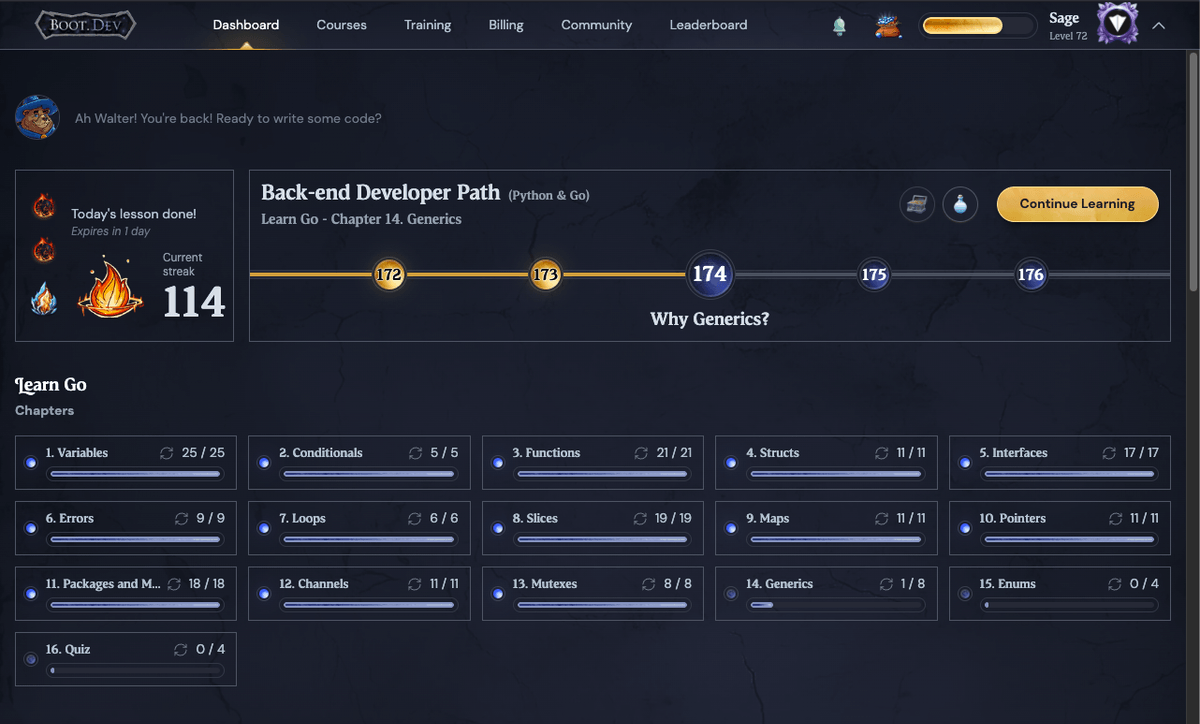The image size is (1200, 724).
Task: Open the notifications bell icon
Action: pyautogui.click(x=839, y=25)
